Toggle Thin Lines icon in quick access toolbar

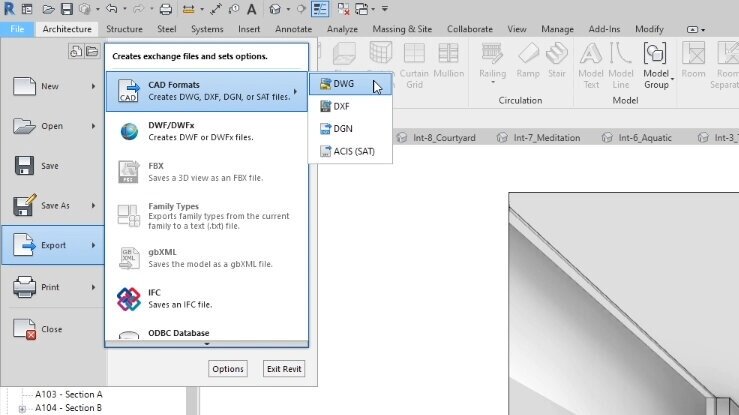pos(320,9)
